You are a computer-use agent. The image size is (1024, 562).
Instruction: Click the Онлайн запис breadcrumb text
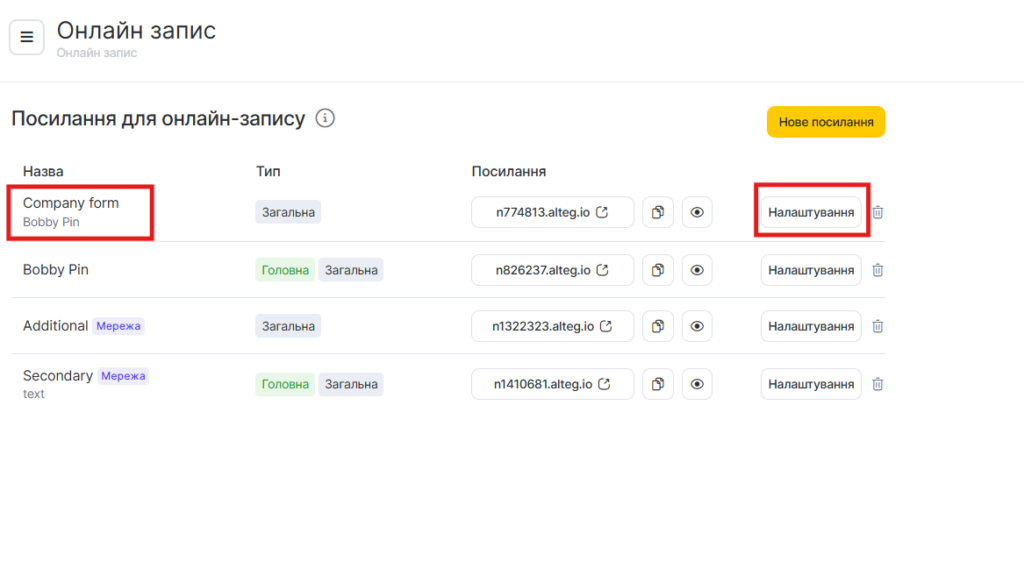(97, 53)
